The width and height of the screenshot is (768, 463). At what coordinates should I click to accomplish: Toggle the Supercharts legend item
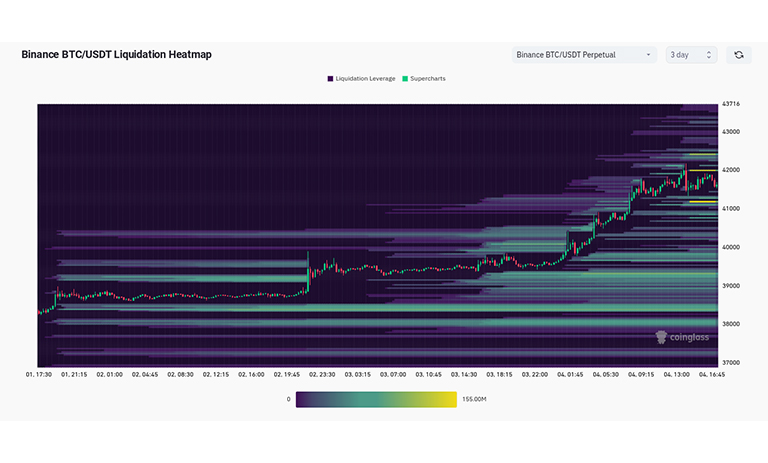click(x=424, y=78)
